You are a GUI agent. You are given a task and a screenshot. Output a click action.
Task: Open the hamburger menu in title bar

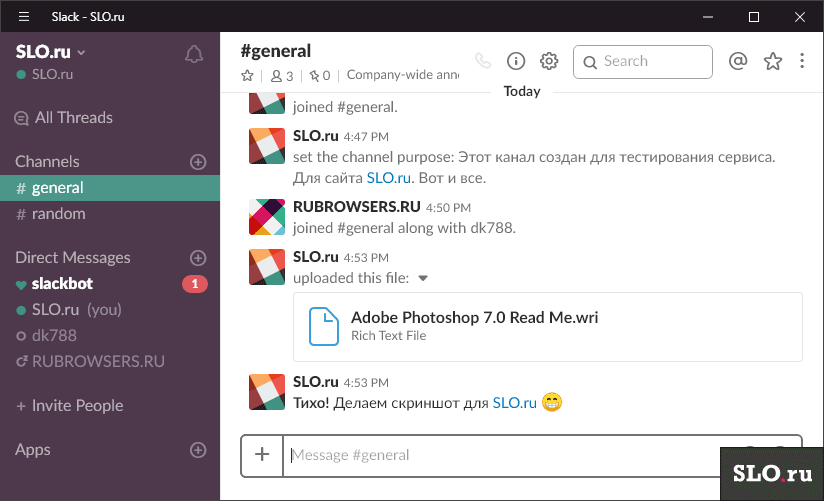(24, 17)
